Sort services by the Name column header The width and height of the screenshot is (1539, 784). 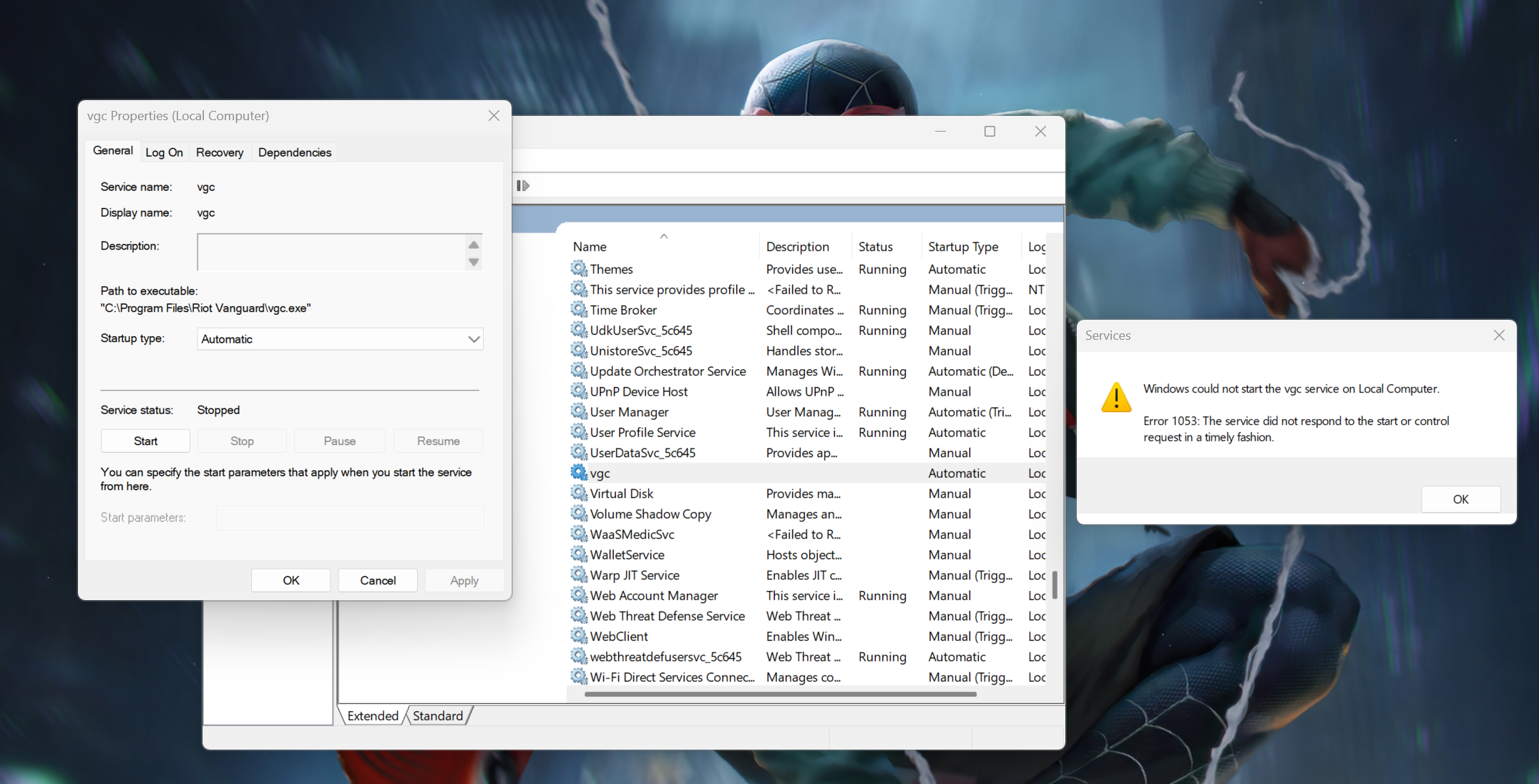(x=590, y=247)
